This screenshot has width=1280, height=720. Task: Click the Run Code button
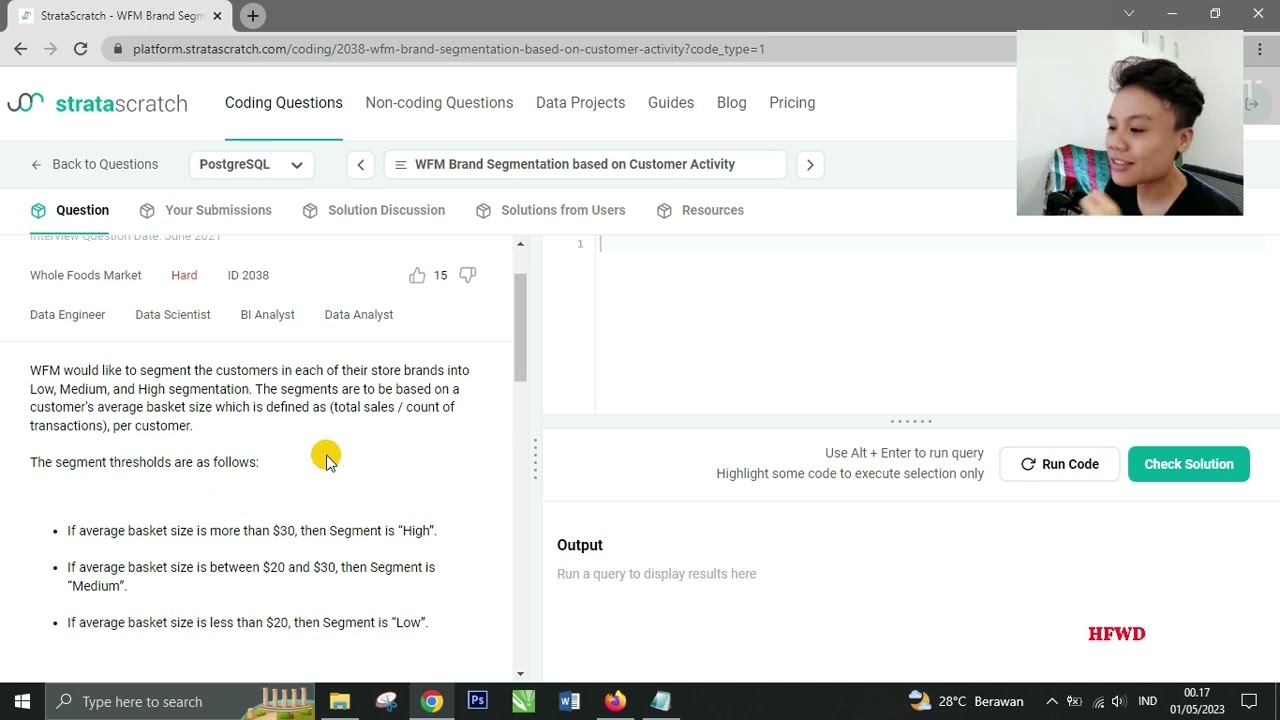pos(1059,464)
